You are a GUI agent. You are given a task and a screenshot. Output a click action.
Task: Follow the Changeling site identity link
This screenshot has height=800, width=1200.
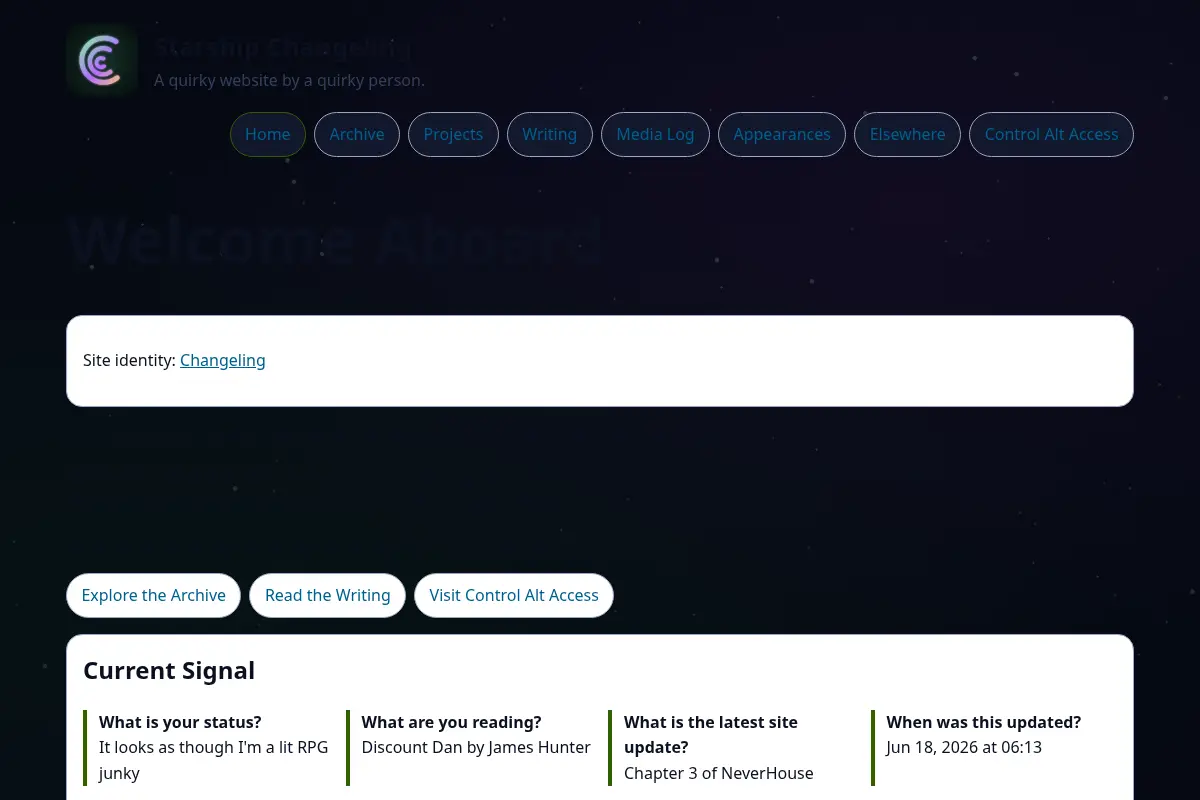click(x=223, y=360)
